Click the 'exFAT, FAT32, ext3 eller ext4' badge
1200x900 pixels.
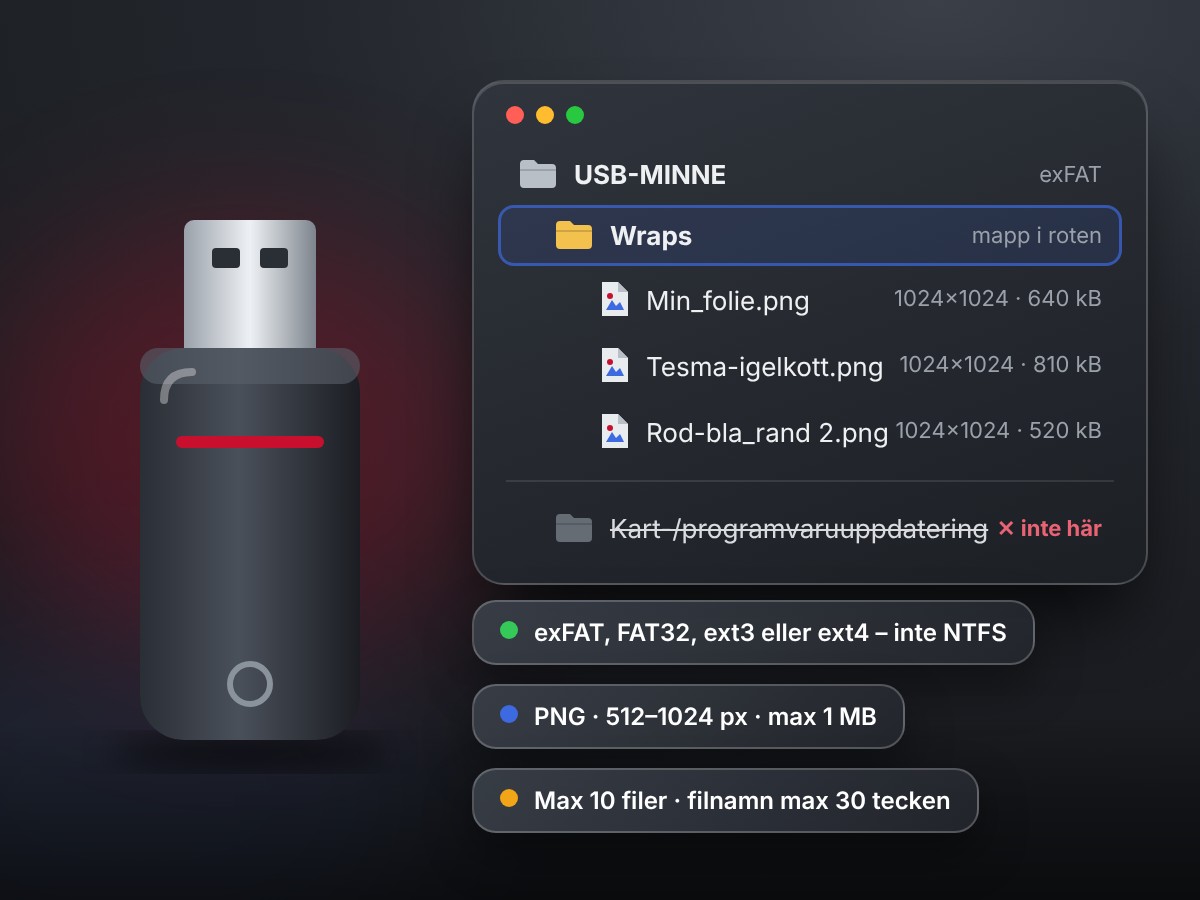tap(753, 632)
